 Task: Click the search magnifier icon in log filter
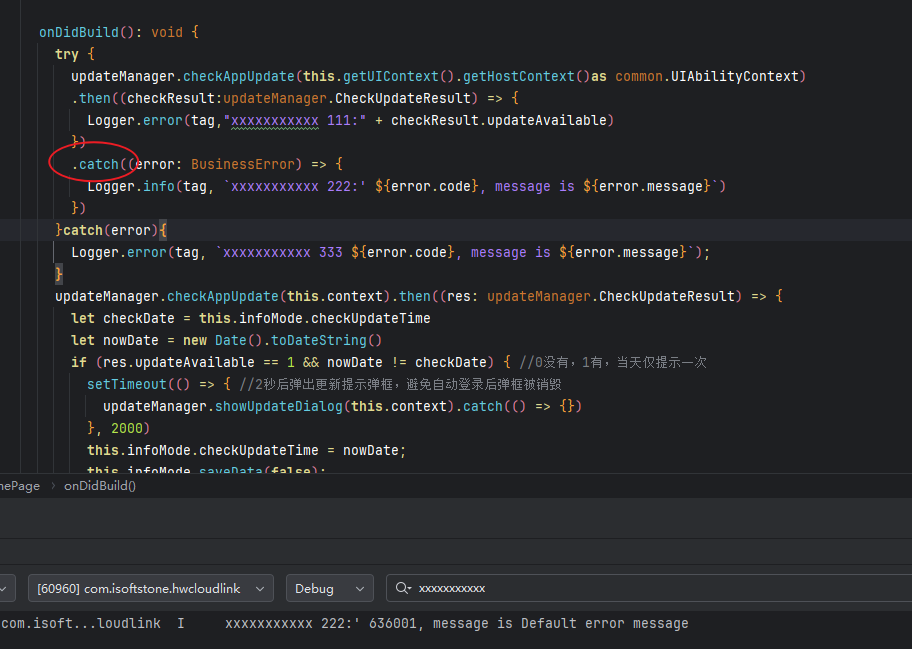pos(403,589)
